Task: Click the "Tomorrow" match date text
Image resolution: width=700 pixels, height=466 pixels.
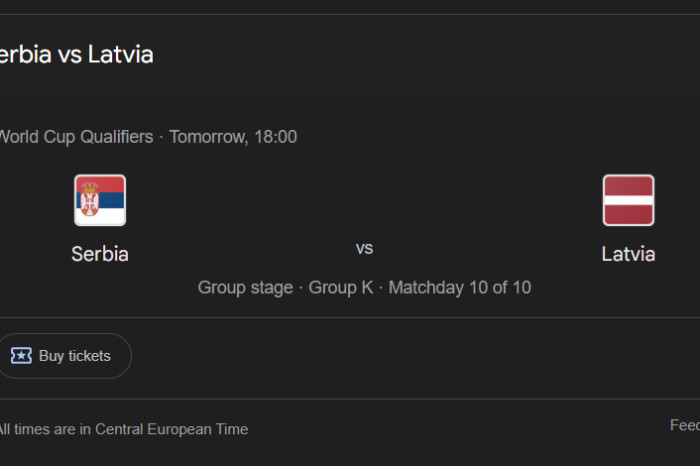Action: point(207,137)
